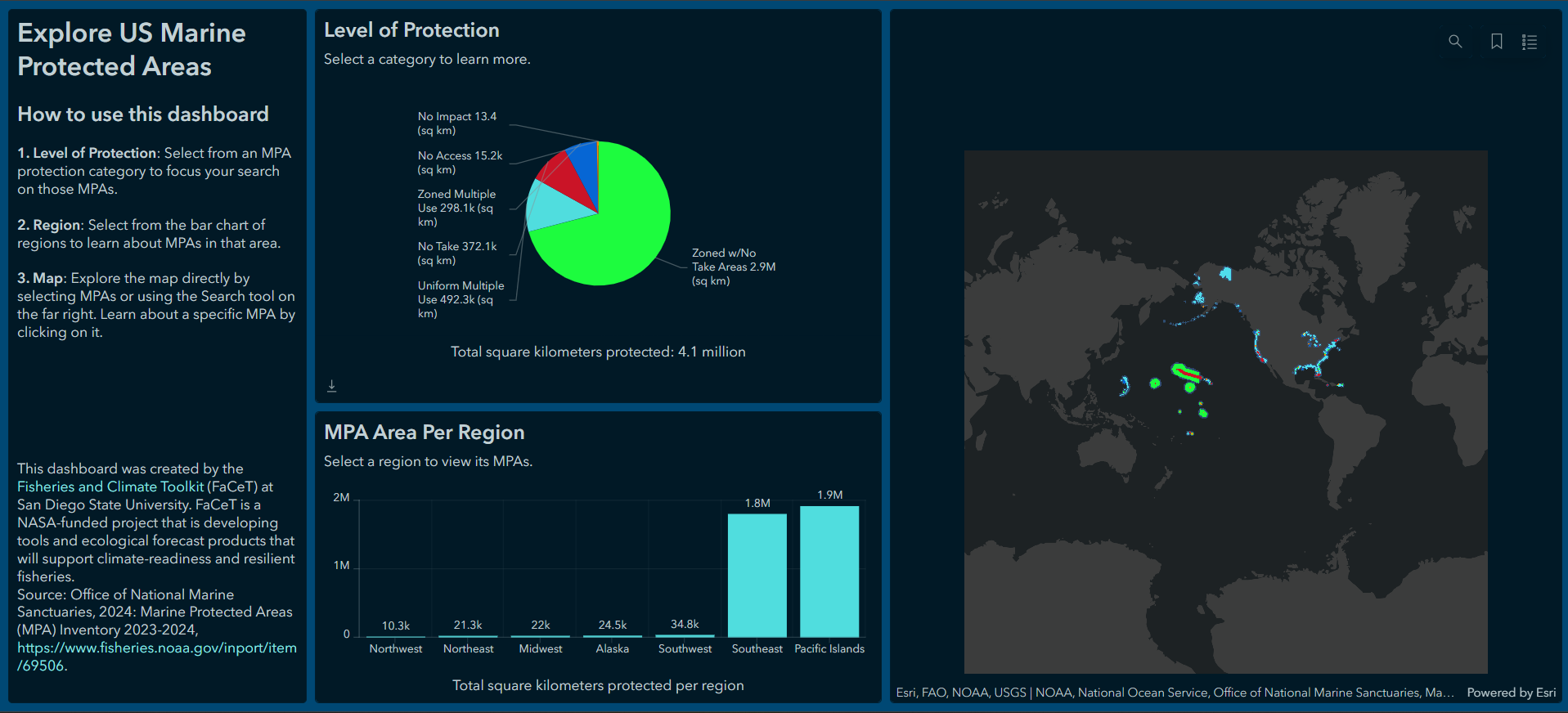
Task: Select the Pacific Islands bar
Action: click(x=829, y=572)
